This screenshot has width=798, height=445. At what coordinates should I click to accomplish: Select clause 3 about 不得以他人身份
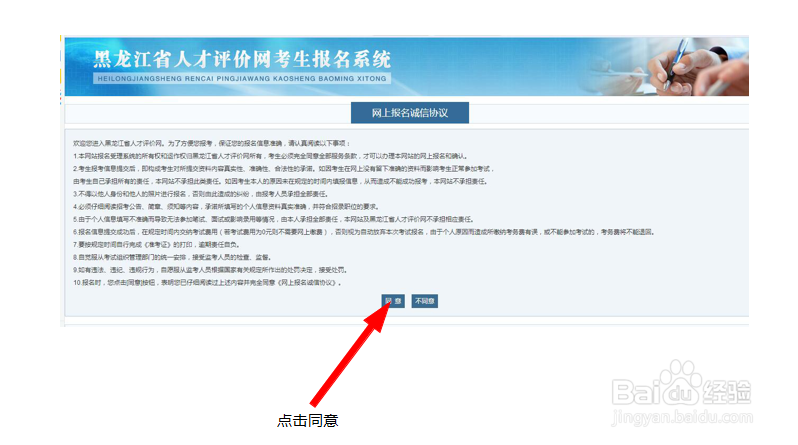tap(201, 194)
